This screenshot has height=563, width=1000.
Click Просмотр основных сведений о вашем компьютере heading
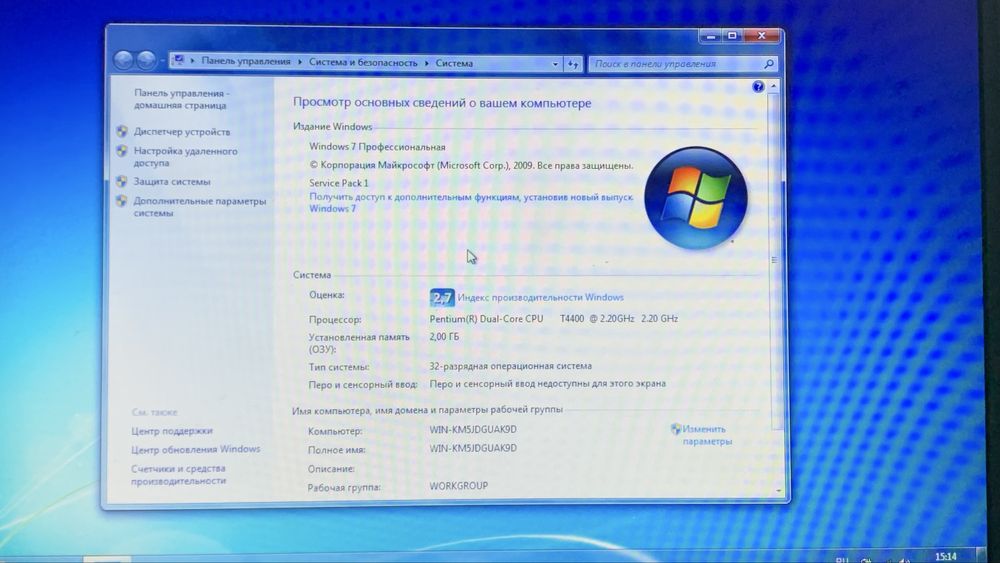(442, 103)
